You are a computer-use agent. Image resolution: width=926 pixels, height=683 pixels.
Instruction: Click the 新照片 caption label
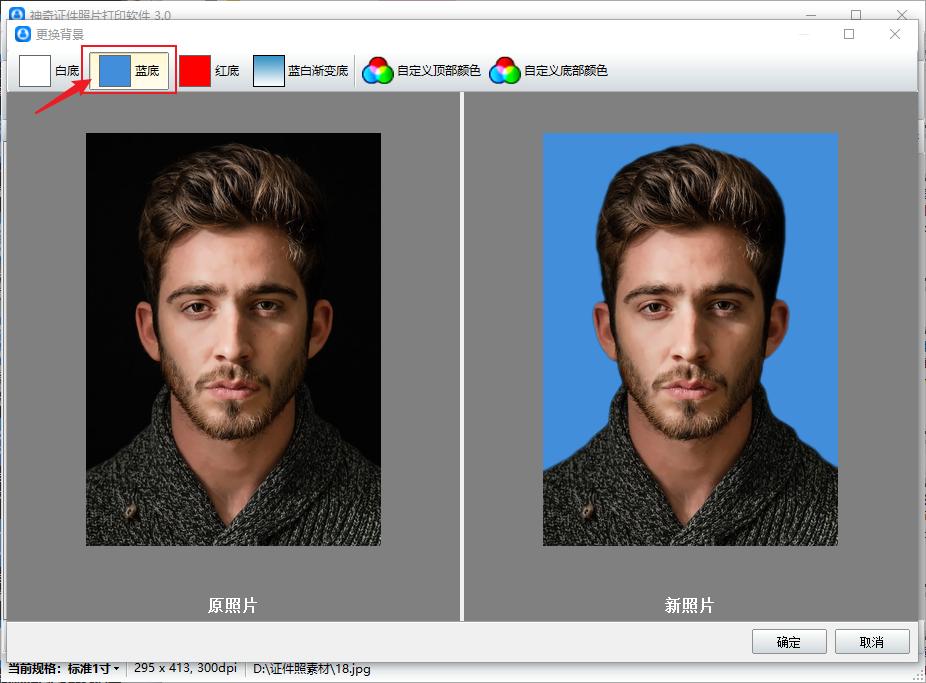690,605
